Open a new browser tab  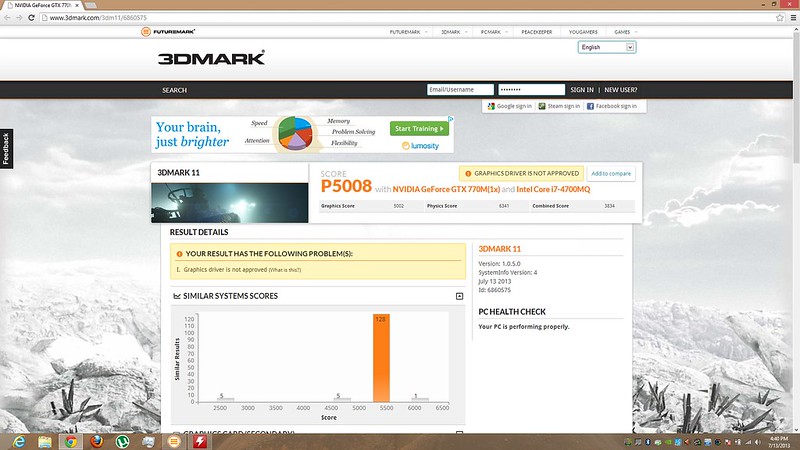[x=91, y=5]
